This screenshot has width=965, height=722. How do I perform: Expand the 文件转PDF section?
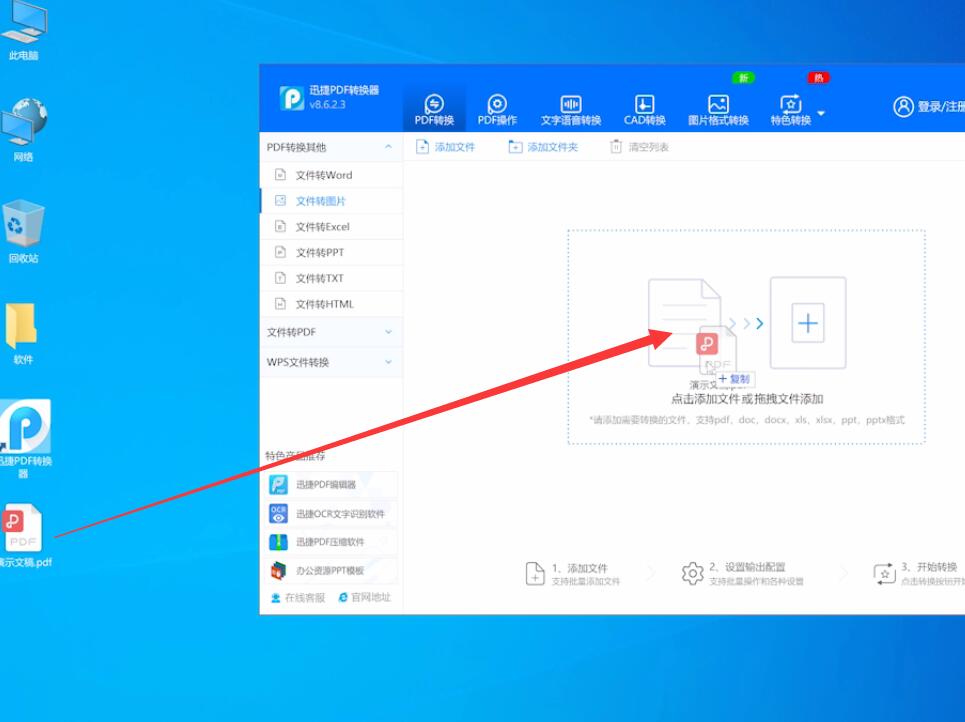coord(332,332)
